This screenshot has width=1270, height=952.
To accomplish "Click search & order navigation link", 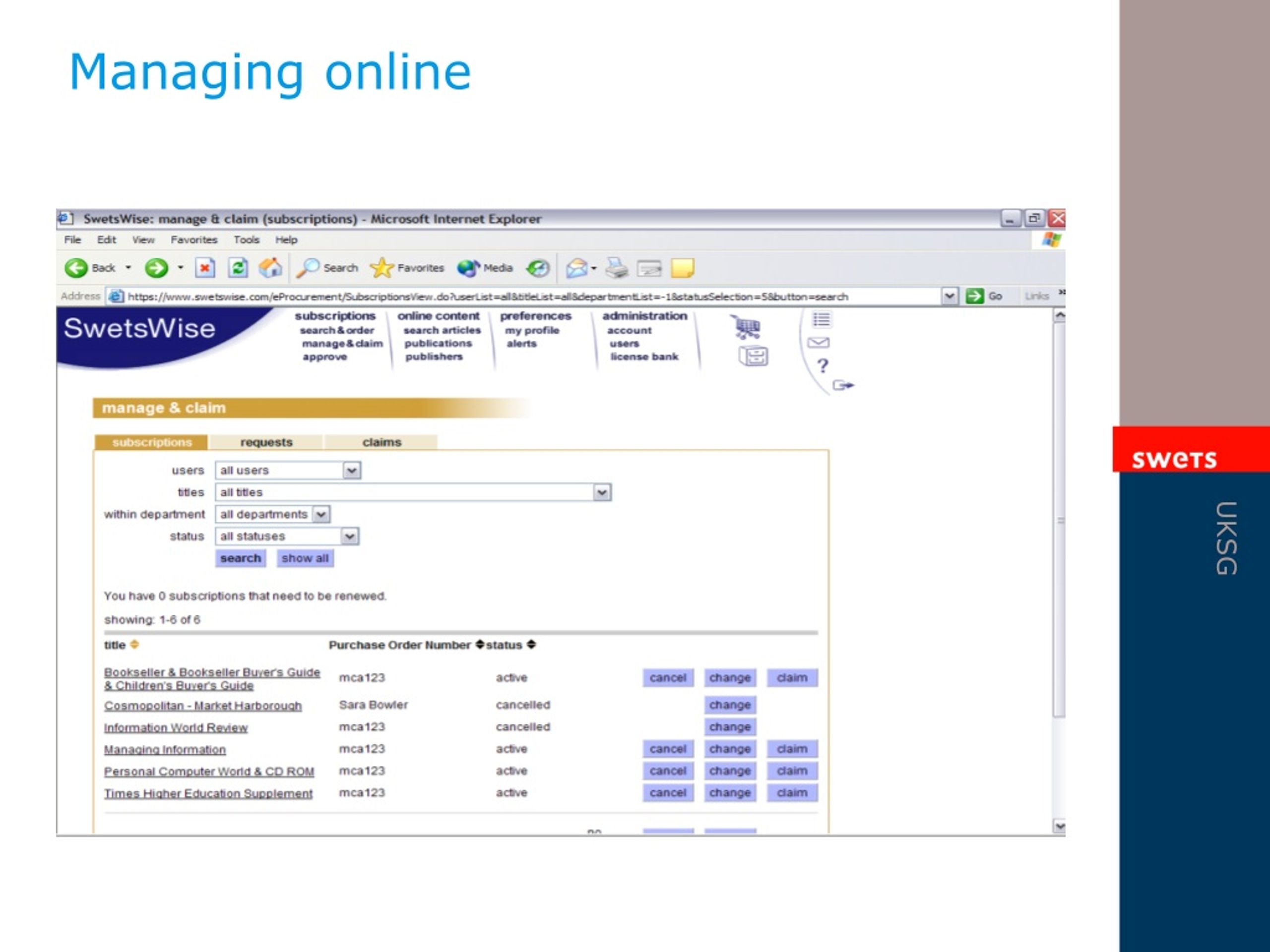I will 337,331.
